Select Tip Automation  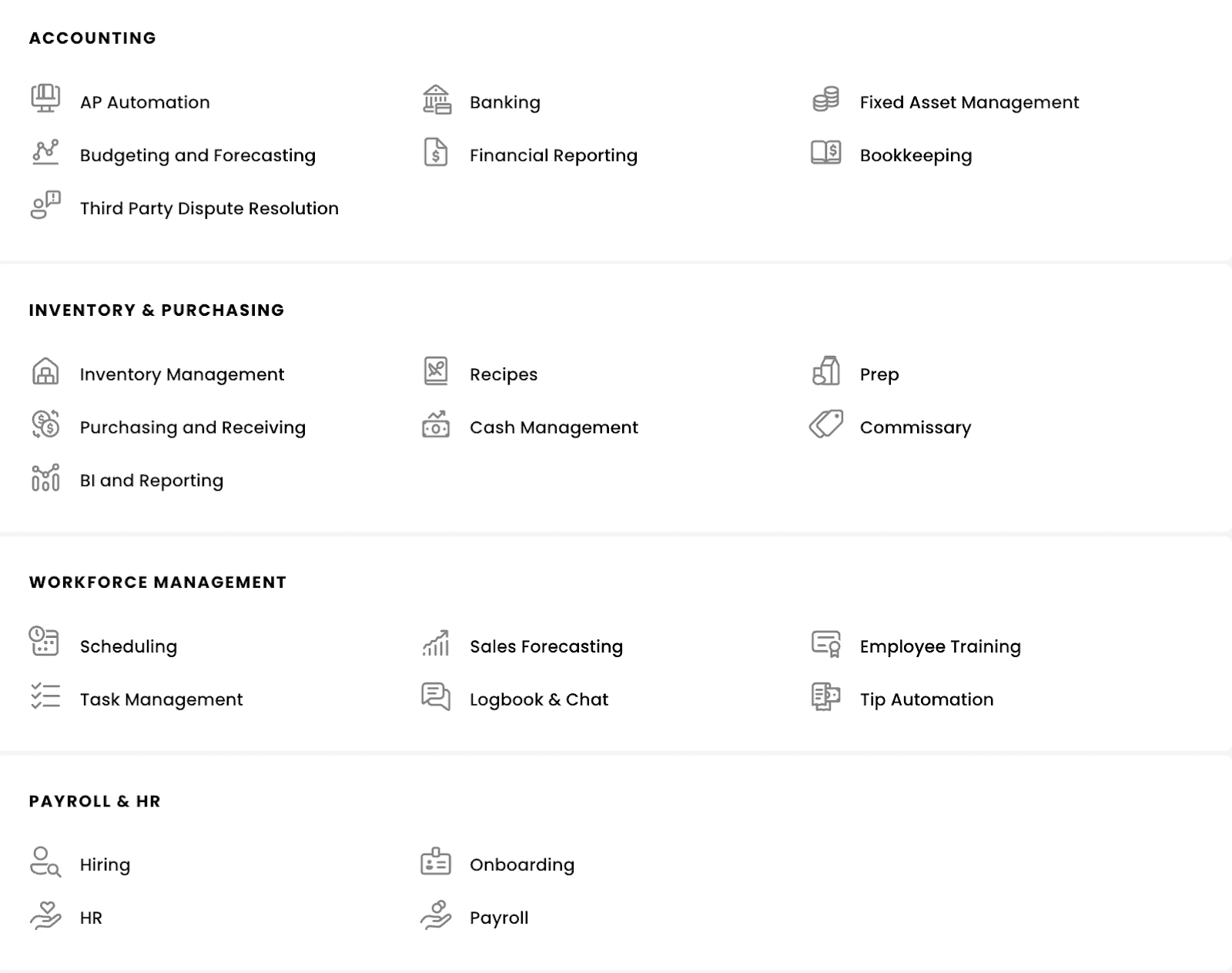pos(926,700)
